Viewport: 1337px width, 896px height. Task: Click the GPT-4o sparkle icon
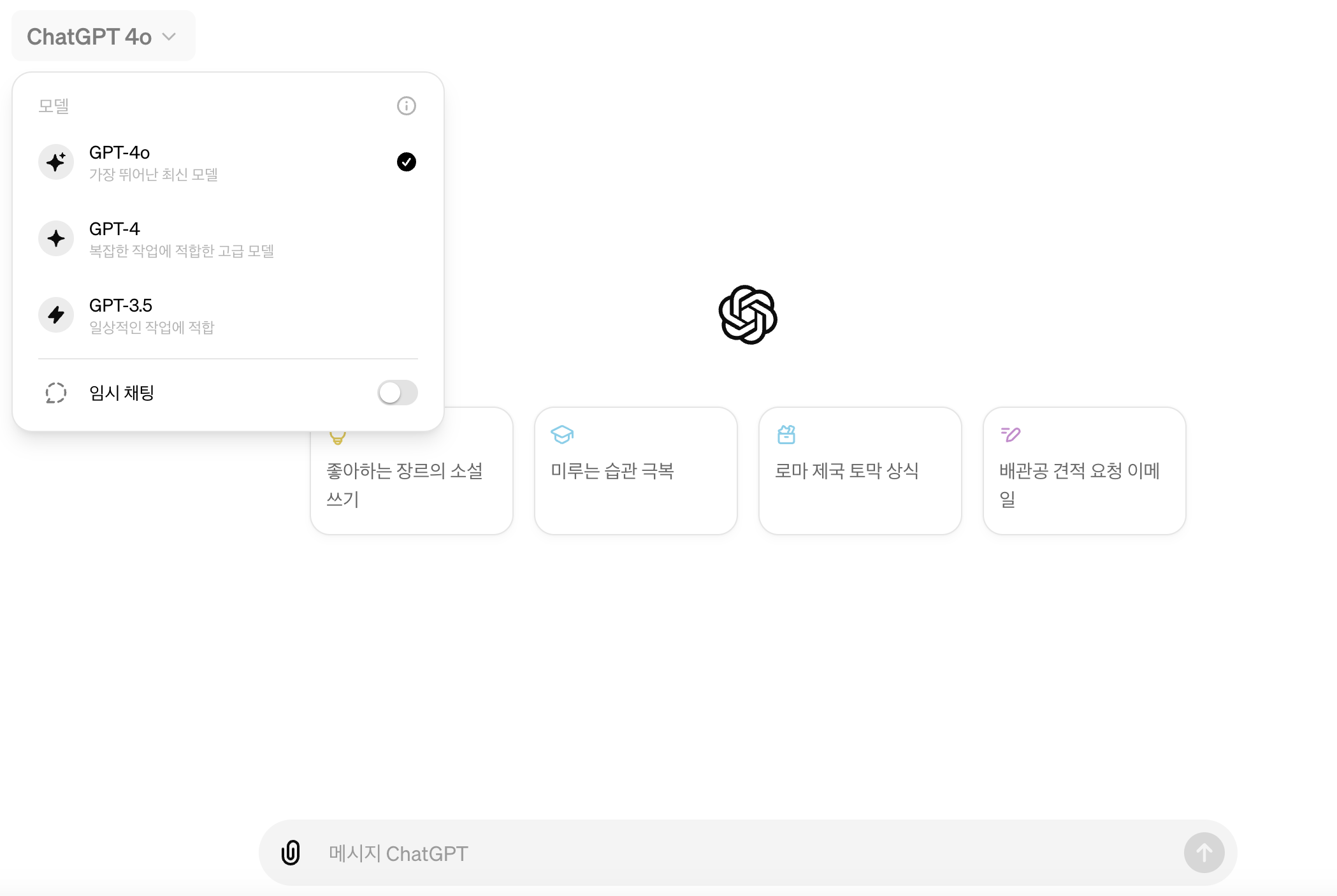(x=56, y=162)
